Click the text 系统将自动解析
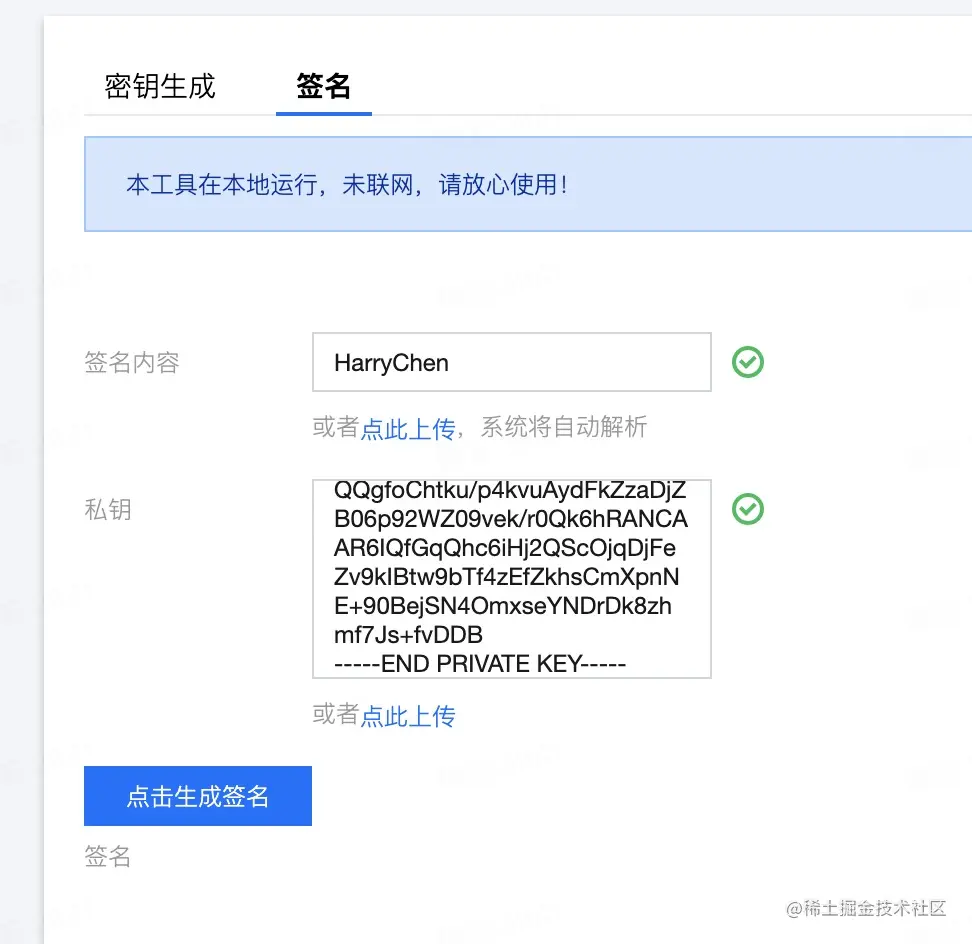This screenshot has width=972, height=944. pyautogui.click(x=564, y=427)
